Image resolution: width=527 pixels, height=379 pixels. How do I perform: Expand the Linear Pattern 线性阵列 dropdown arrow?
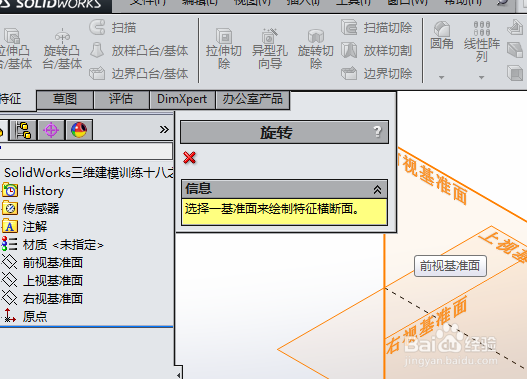click(x=482, y=78)
